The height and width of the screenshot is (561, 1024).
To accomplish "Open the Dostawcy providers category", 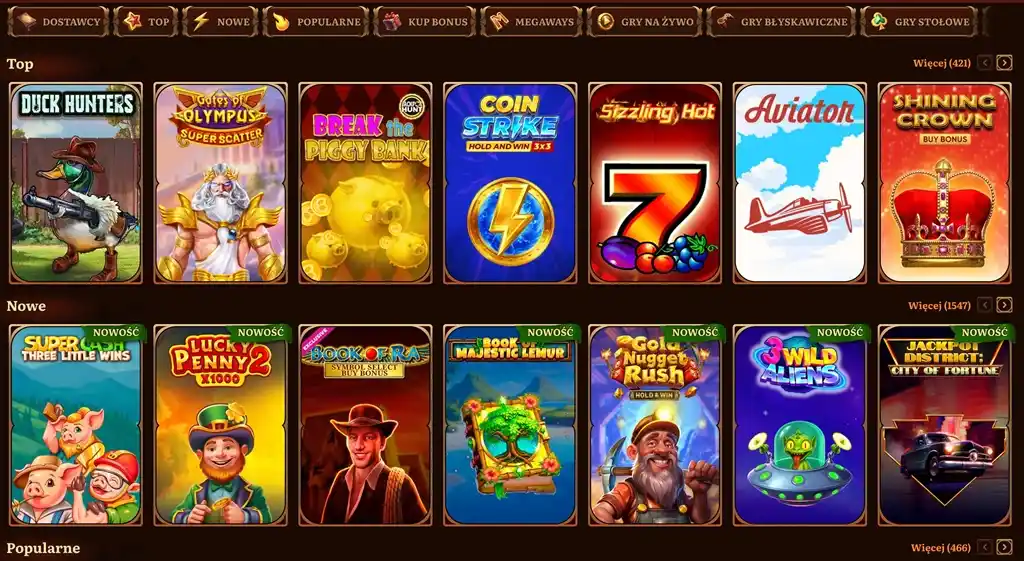I will (58, 22).
